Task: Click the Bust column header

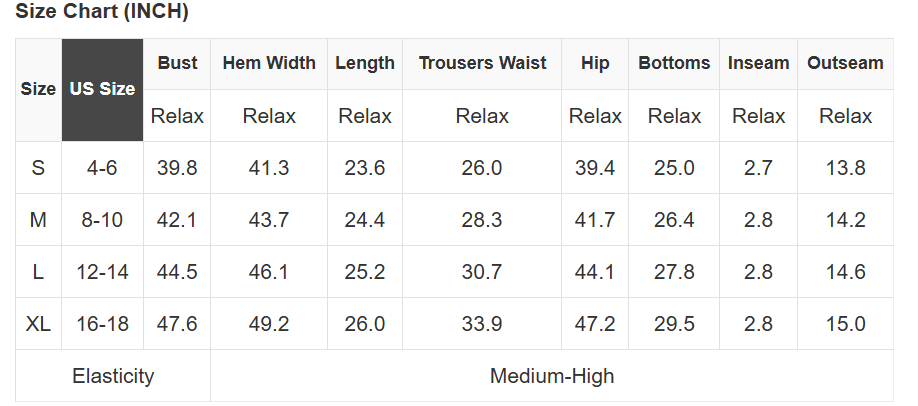Action: pos(177,63)
